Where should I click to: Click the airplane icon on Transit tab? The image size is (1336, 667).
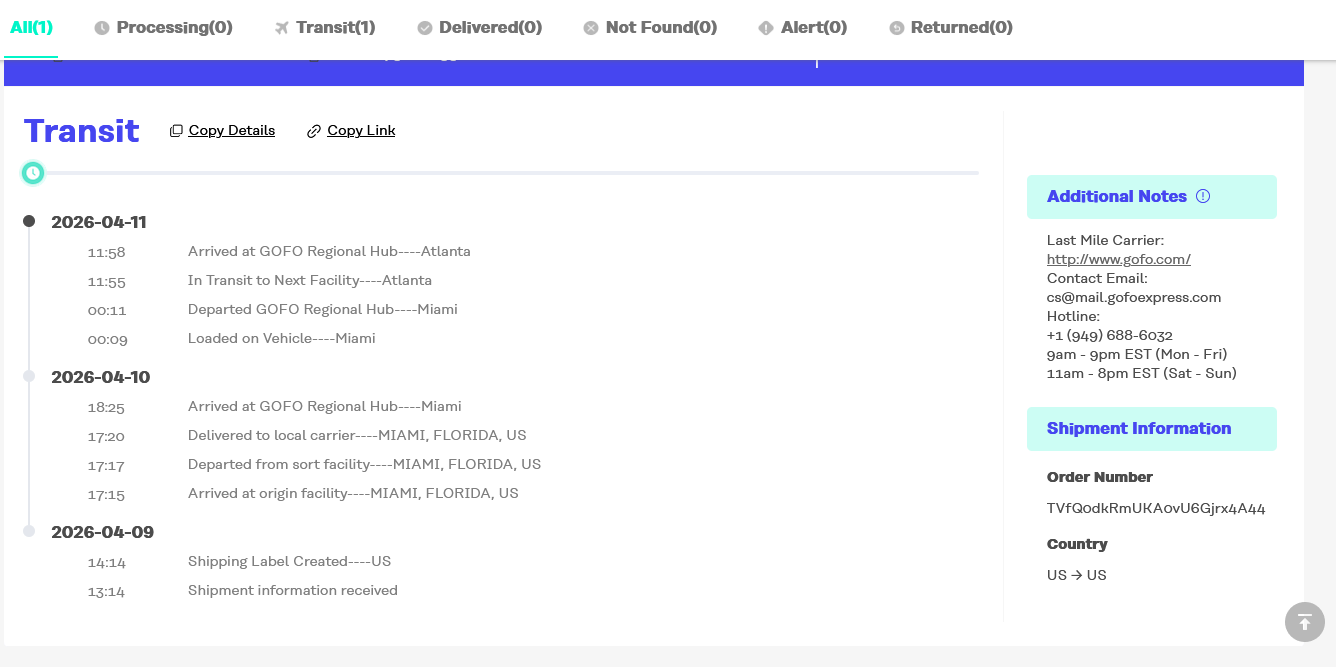coord(282,28)
